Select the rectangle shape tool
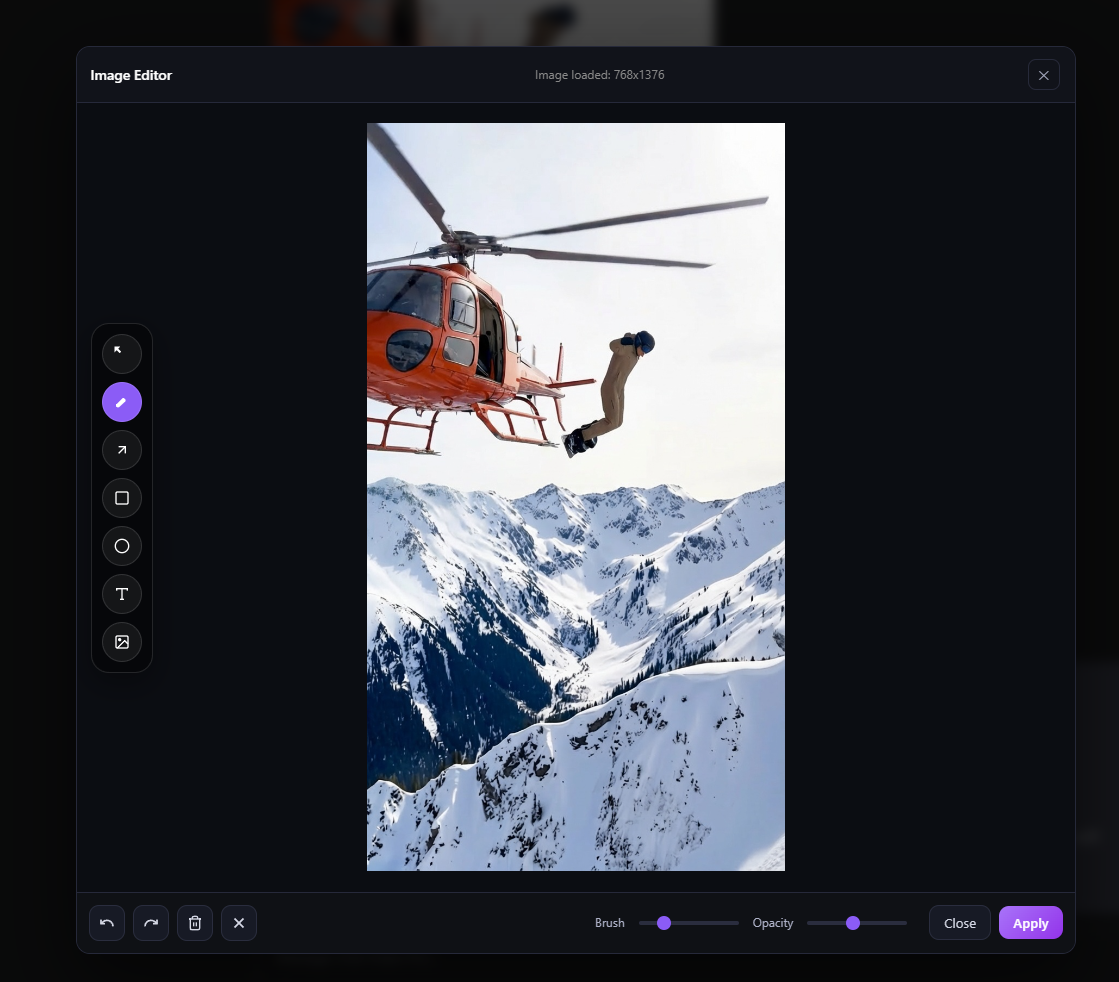The width and height of the screenshot is (1119, 982). [122, 498]
